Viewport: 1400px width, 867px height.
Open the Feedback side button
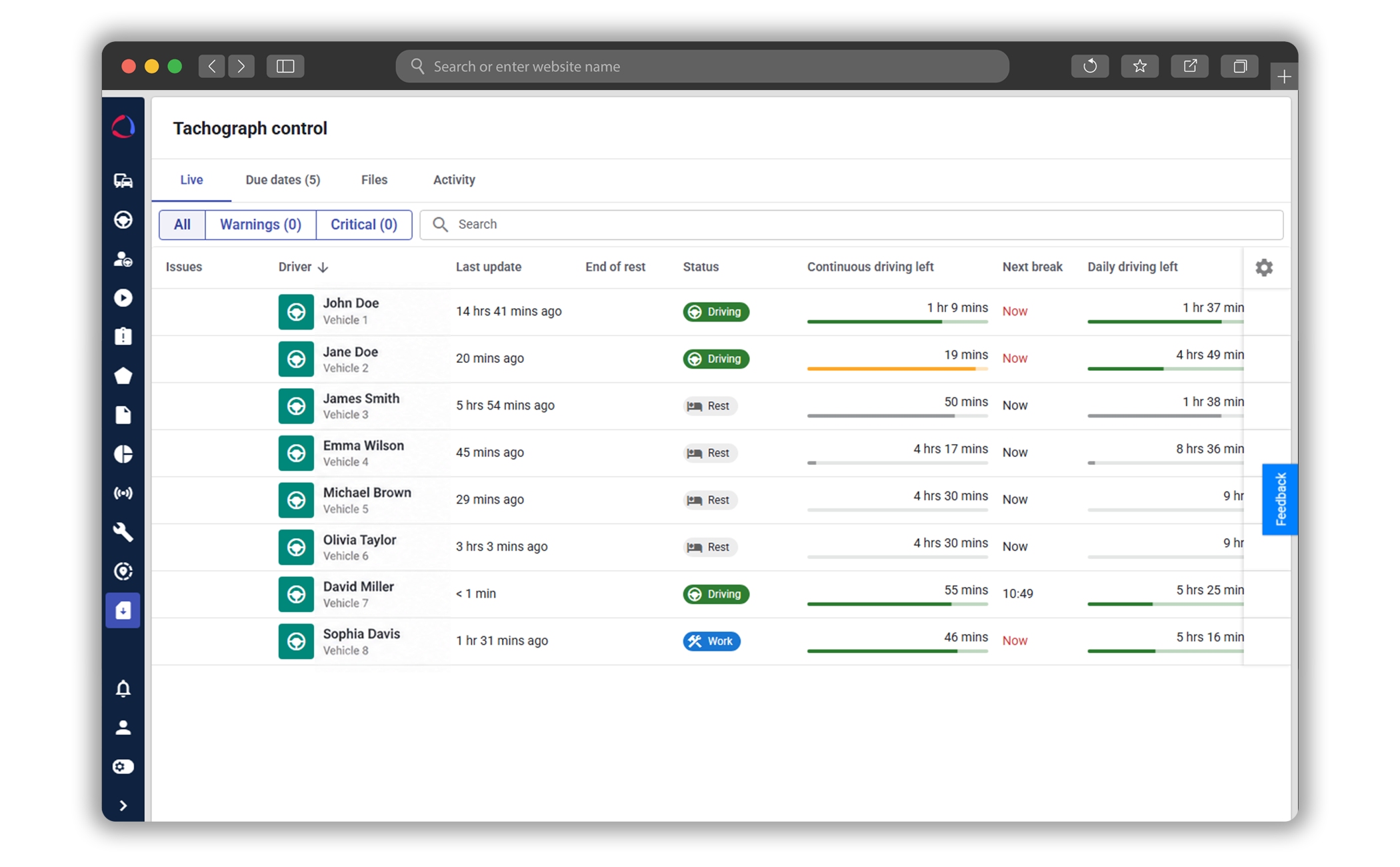pyautogui.click(x=1280, y=499)
